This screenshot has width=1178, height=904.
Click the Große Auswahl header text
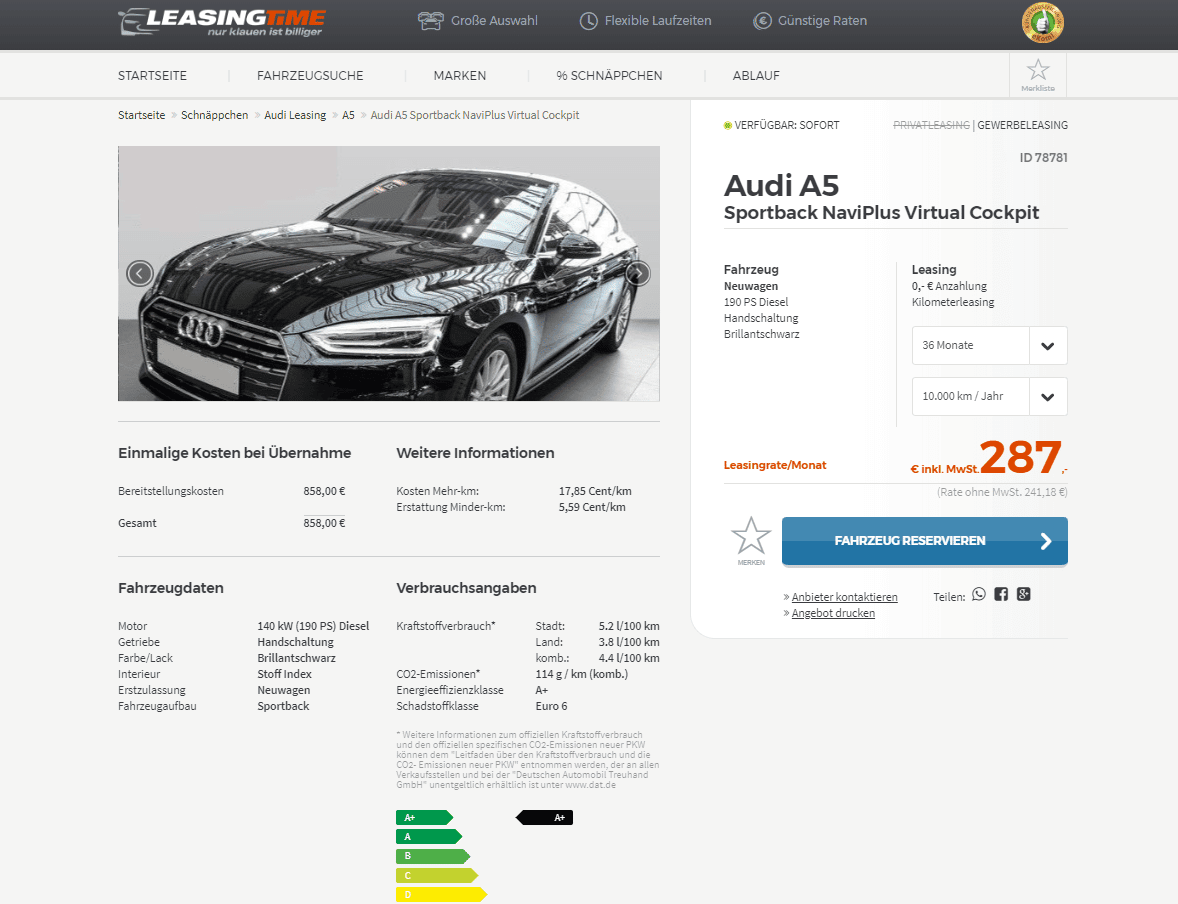(x=494, y=21)
